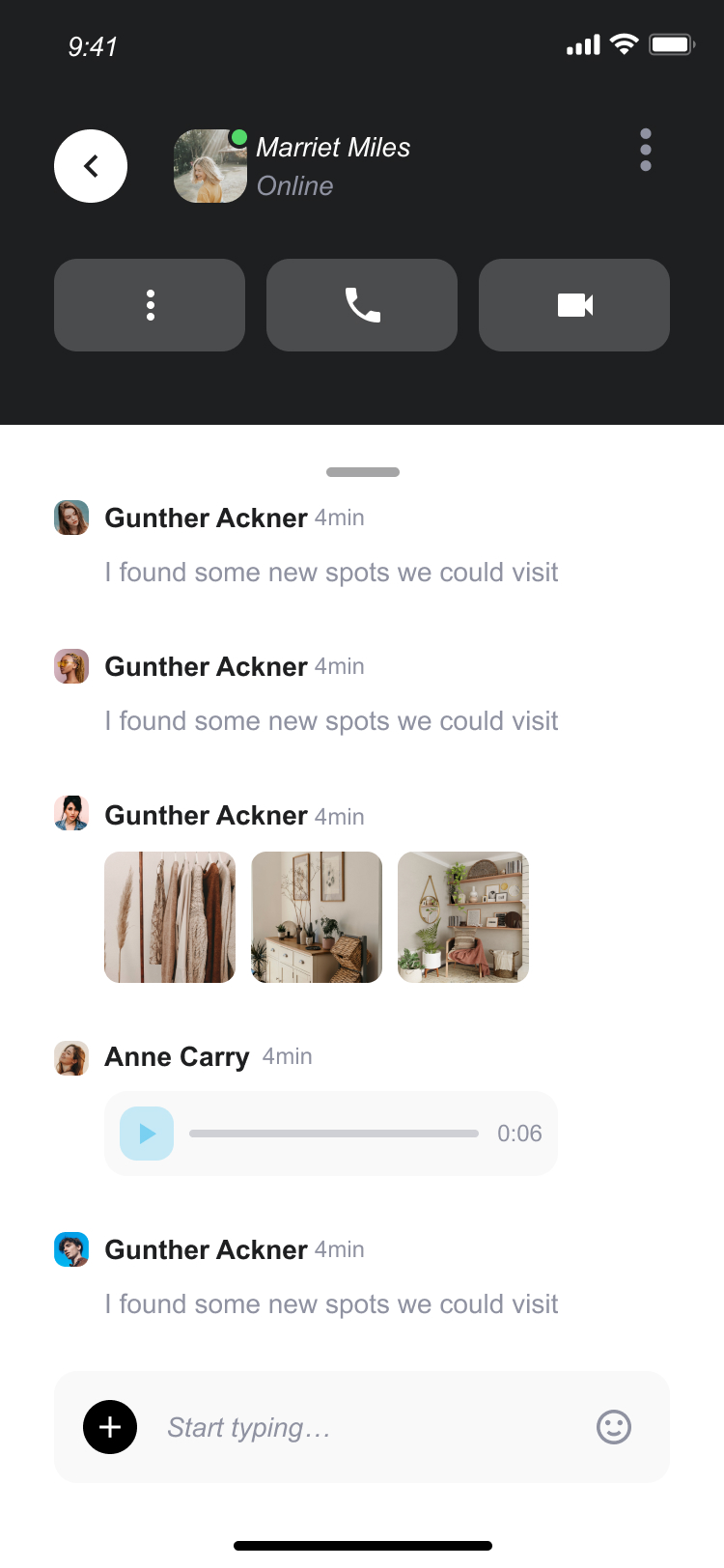Screen dimensions: 724x1568
Task: Open the clothing rack photo
Action: [x=170, y=917]
